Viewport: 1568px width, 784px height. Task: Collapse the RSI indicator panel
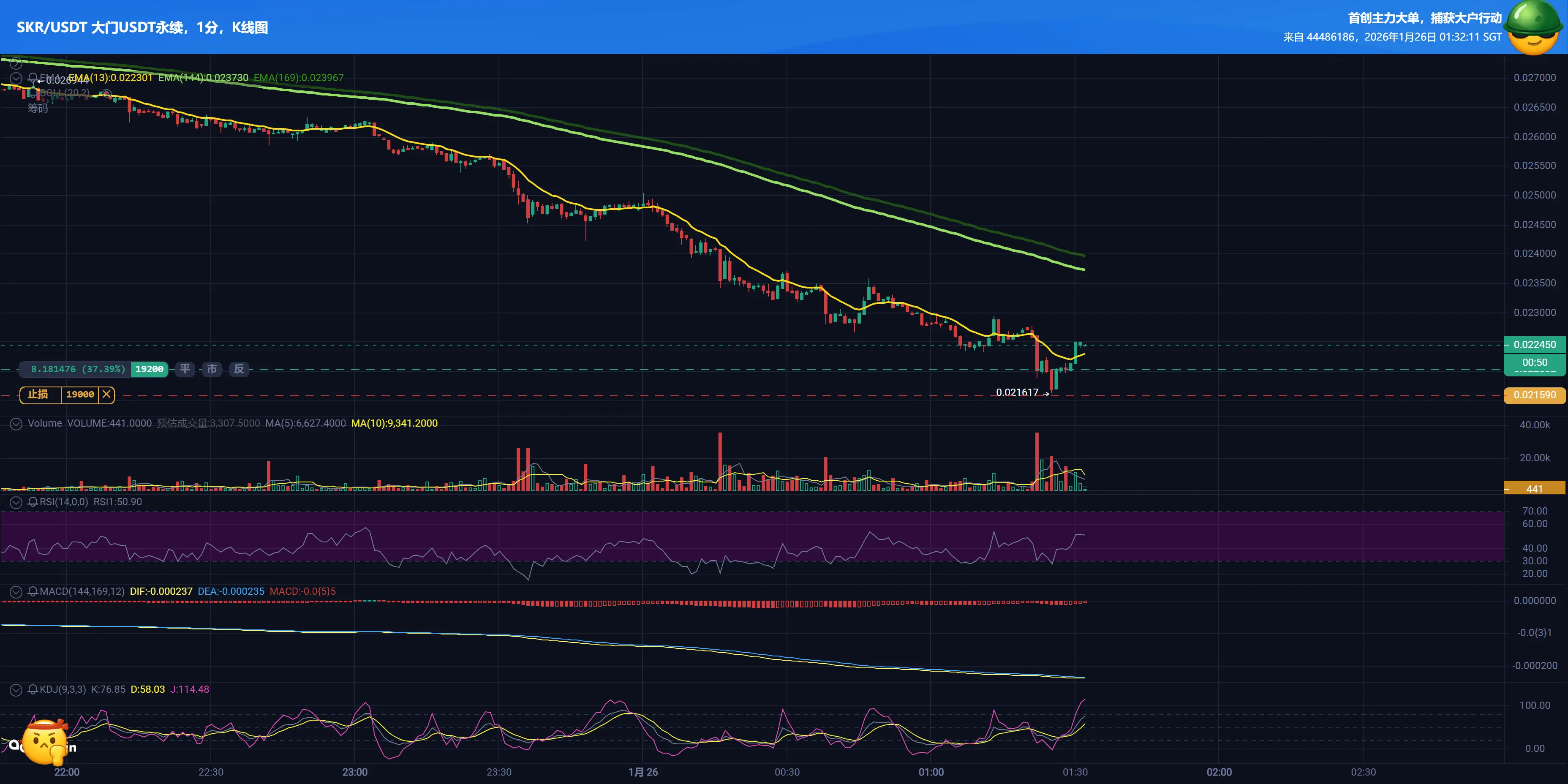tap(16, 502)
